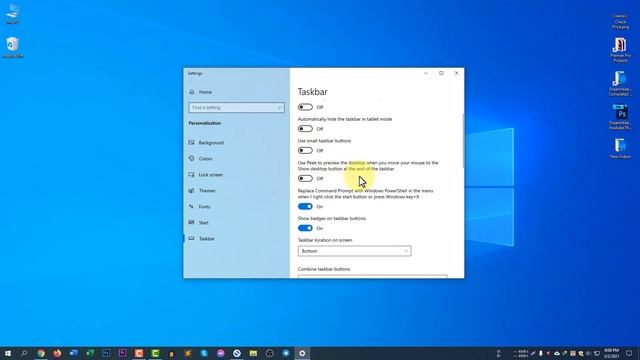Click the Find a setting search box
This screenshot has width=640, height=360.
pyautogui.click(x=236, y=108)
